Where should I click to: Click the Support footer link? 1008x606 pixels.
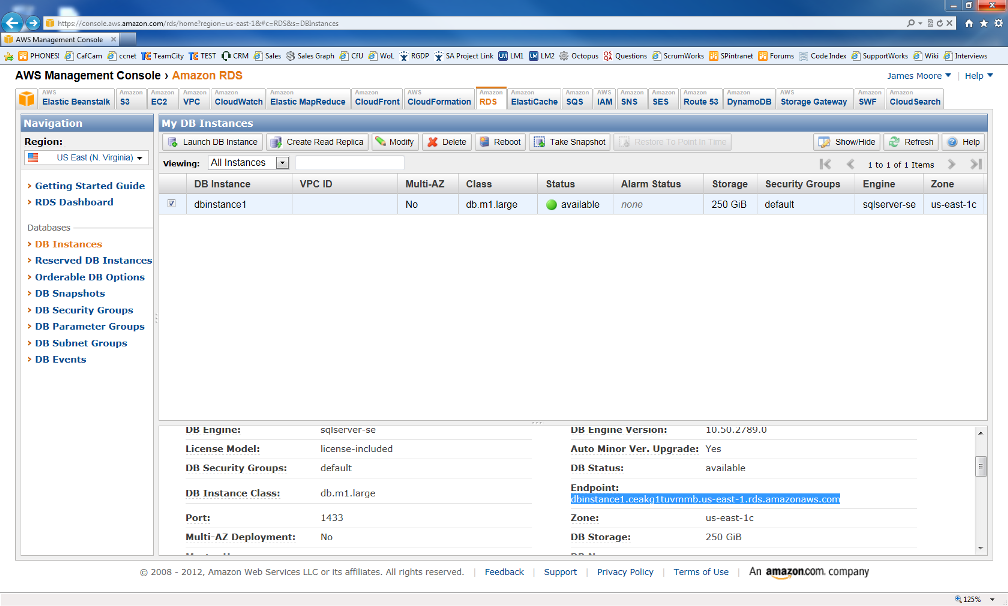(560, 572)
